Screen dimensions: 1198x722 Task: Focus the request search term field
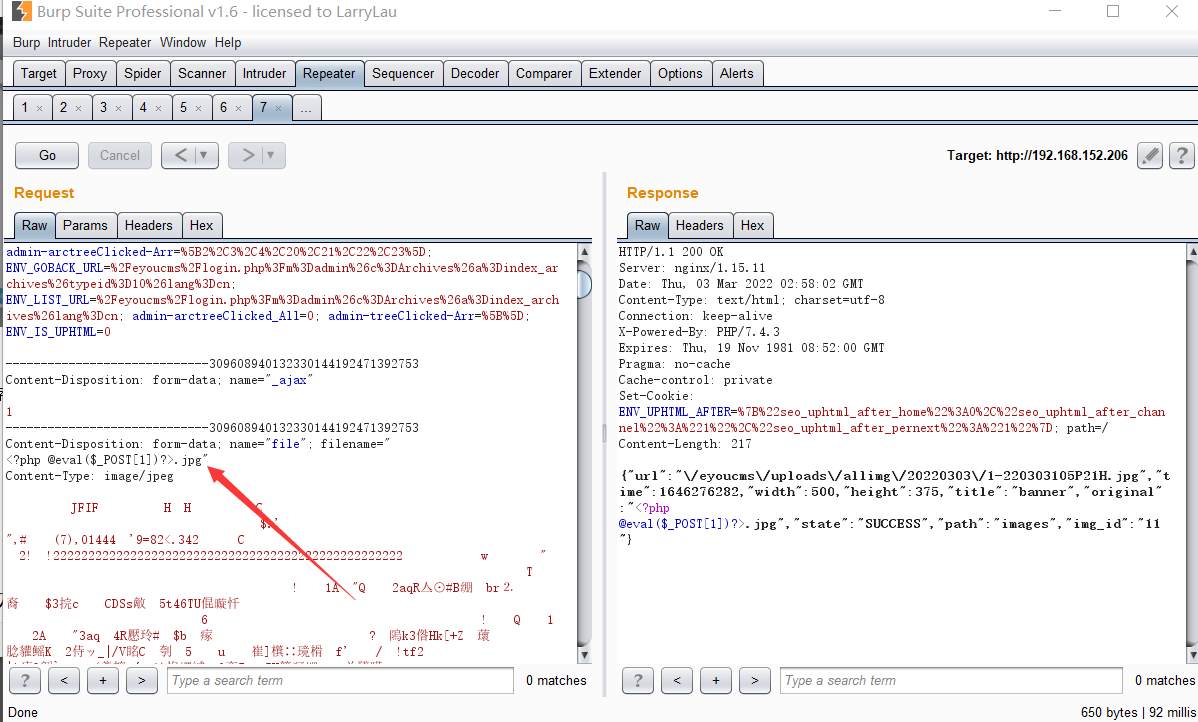[x=340, y=680]
